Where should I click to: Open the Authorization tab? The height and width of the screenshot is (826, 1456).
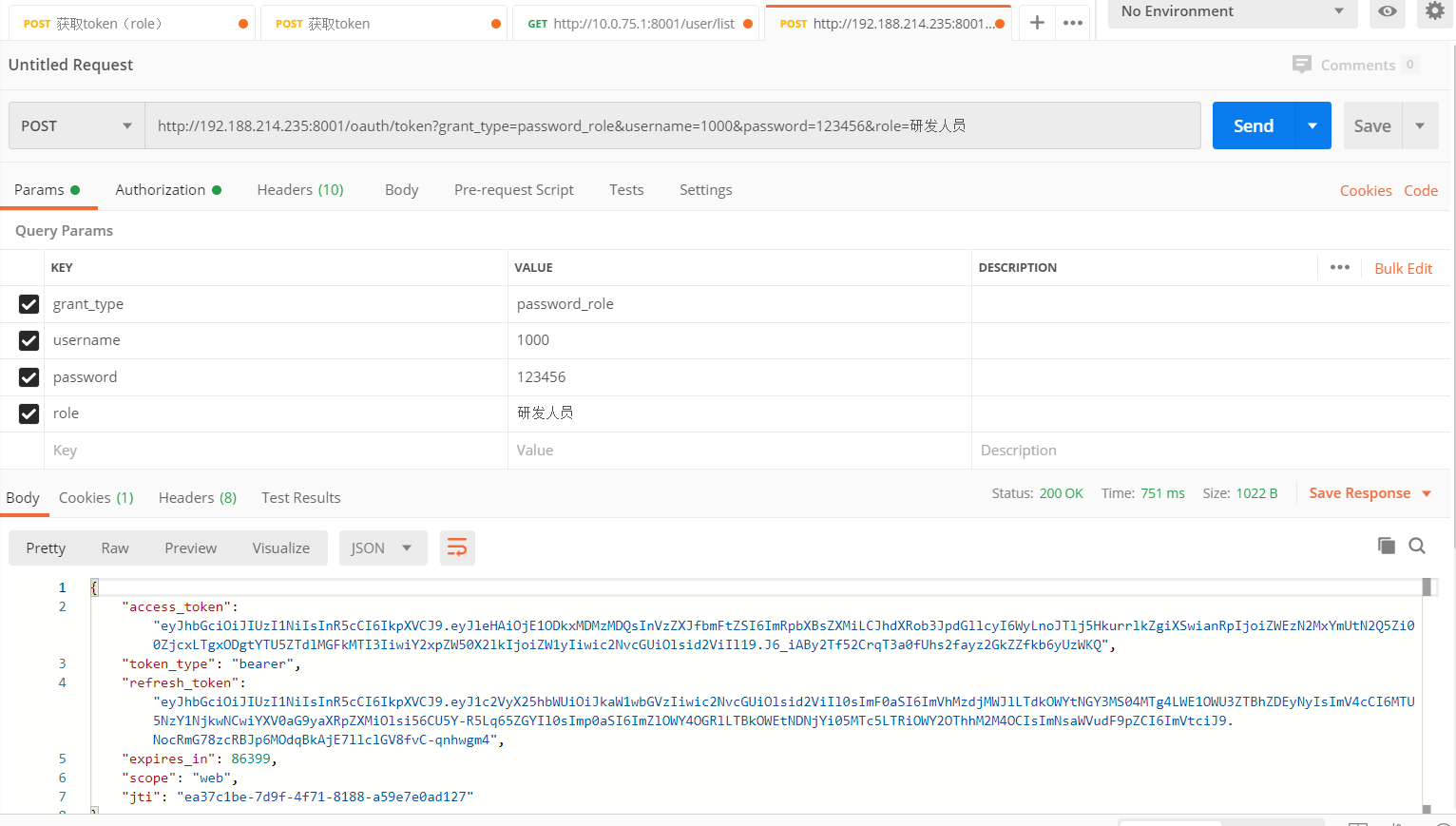(168, 190)
